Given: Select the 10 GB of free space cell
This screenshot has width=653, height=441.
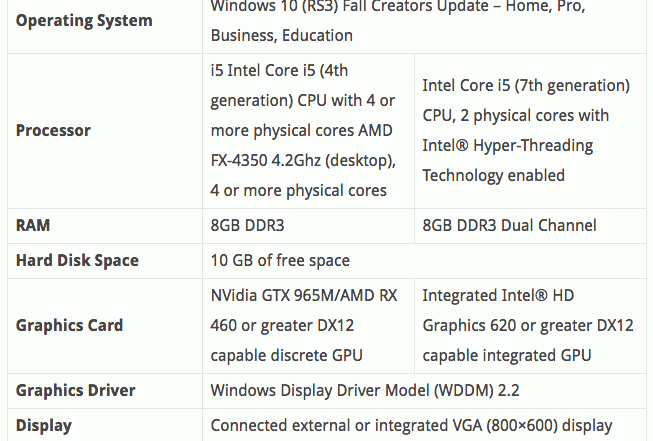Looking at the screenshot, I should coord(424,260).
